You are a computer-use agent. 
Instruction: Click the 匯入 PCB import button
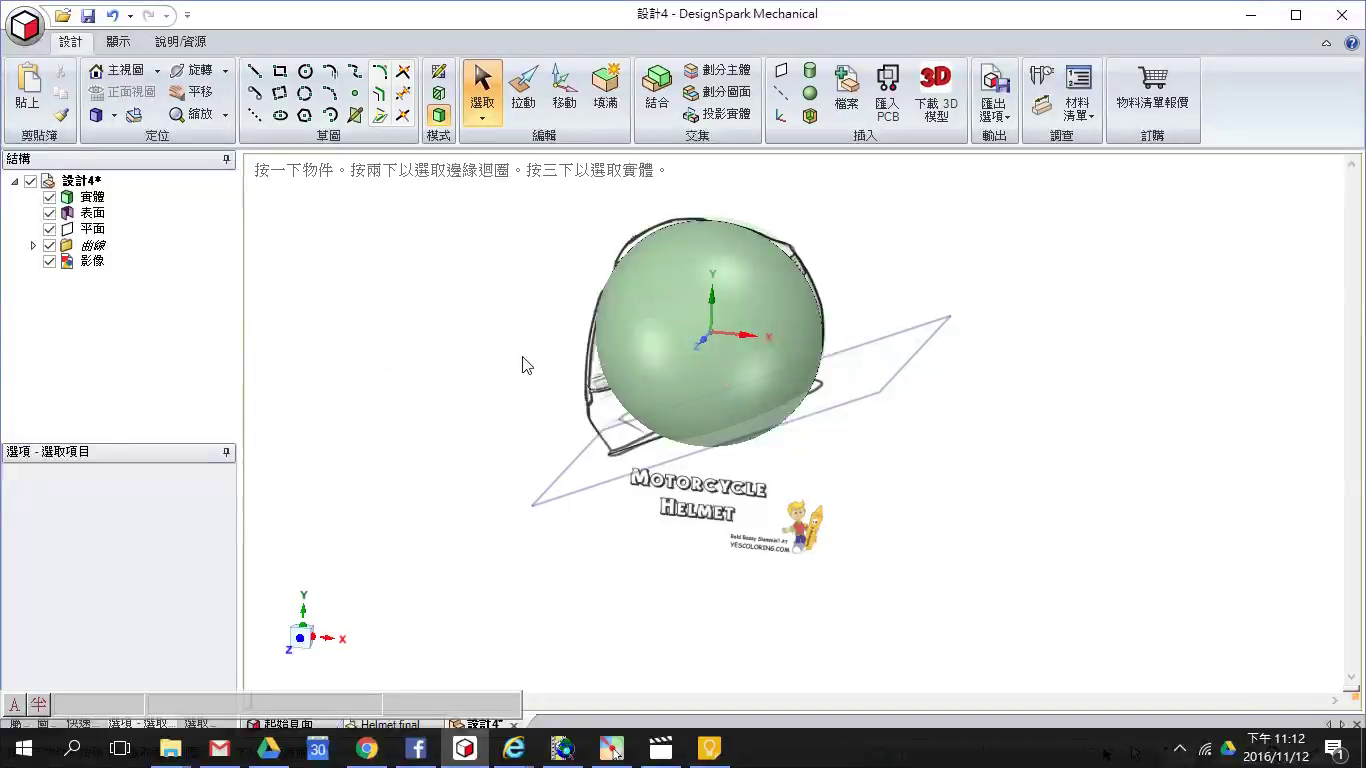(888, 92)
